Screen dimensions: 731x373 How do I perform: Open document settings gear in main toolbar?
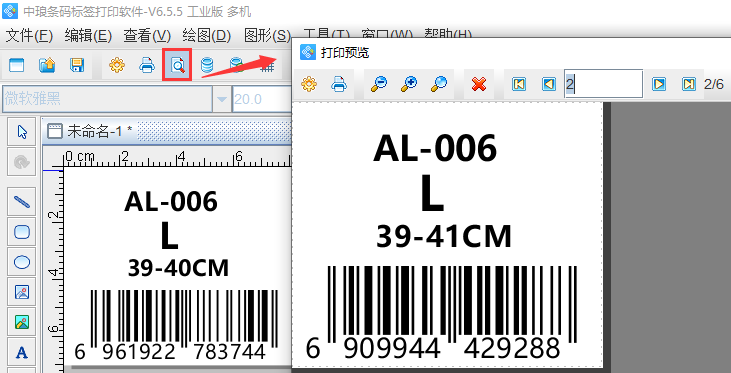(117, 65)
